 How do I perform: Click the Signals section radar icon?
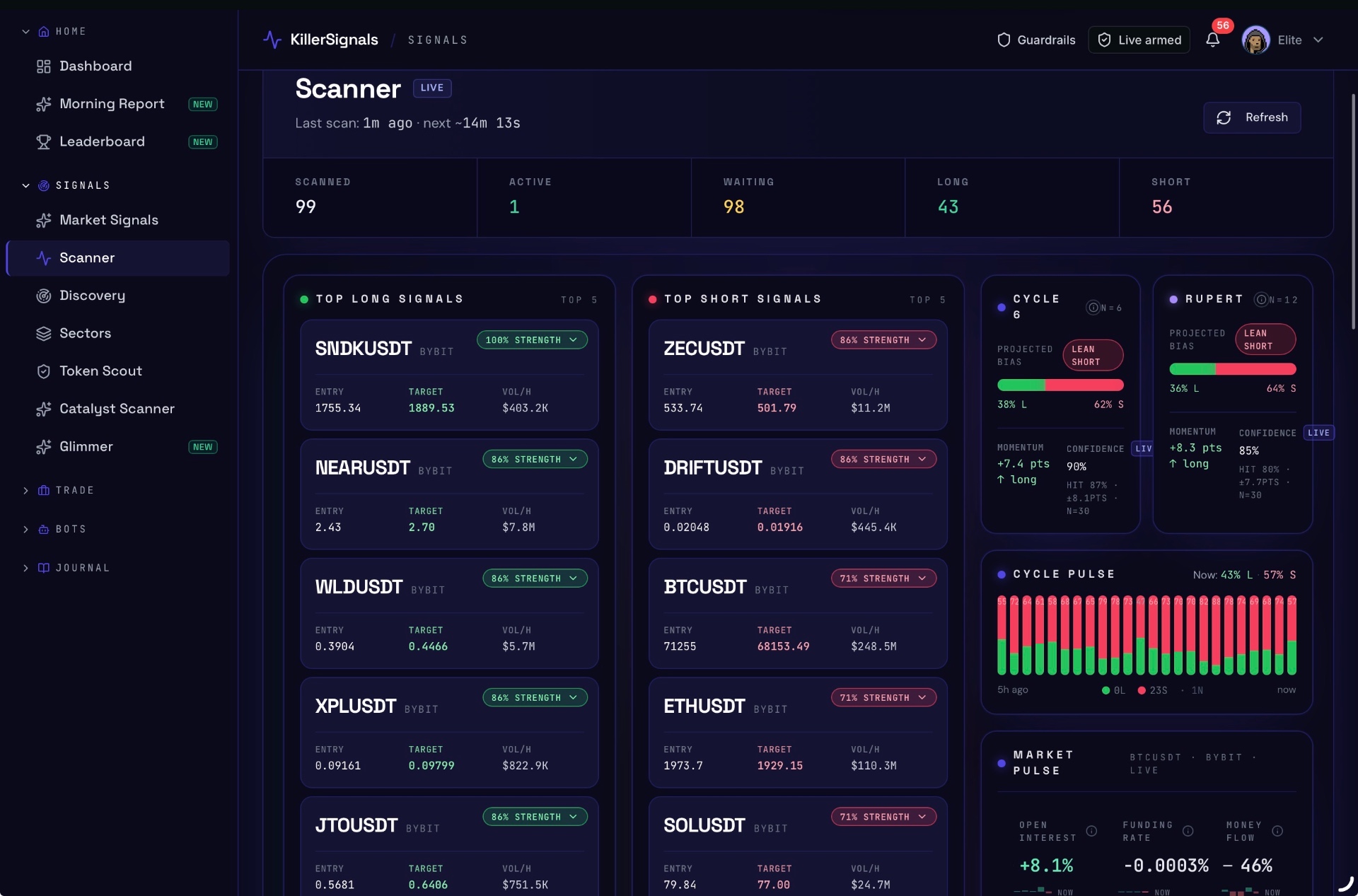[x=44, y=185]
